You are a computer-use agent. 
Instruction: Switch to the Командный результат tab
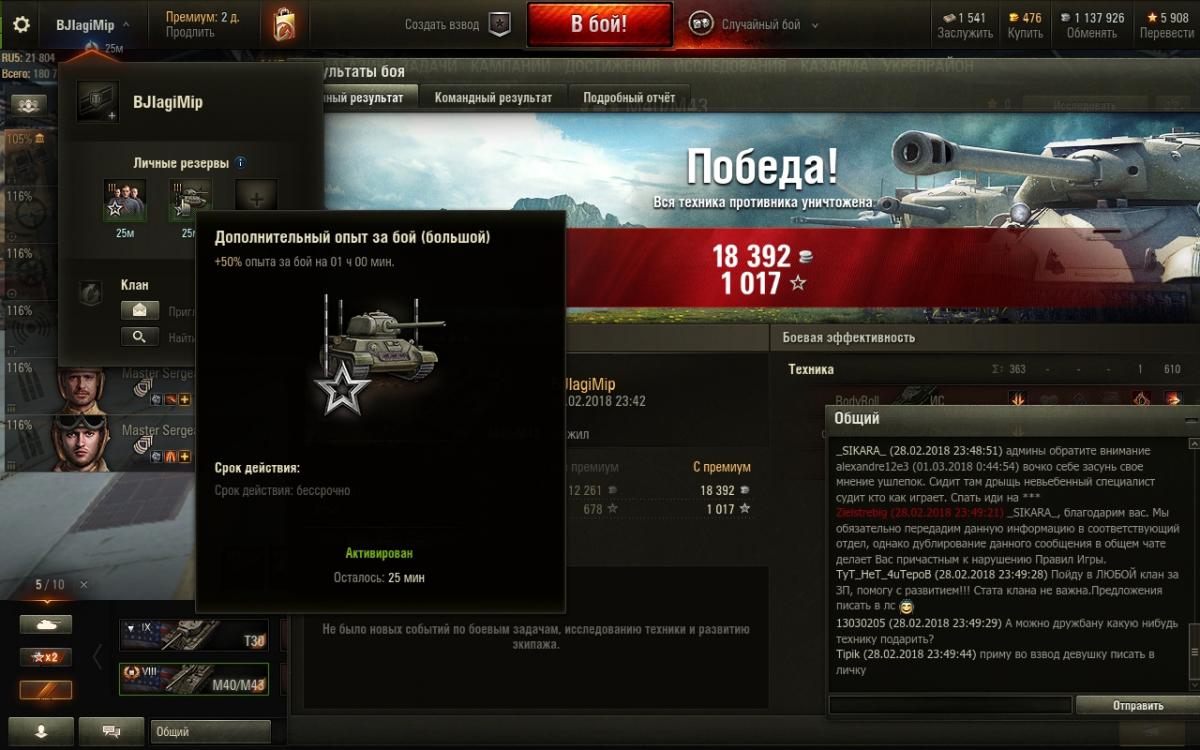point(493,98)
